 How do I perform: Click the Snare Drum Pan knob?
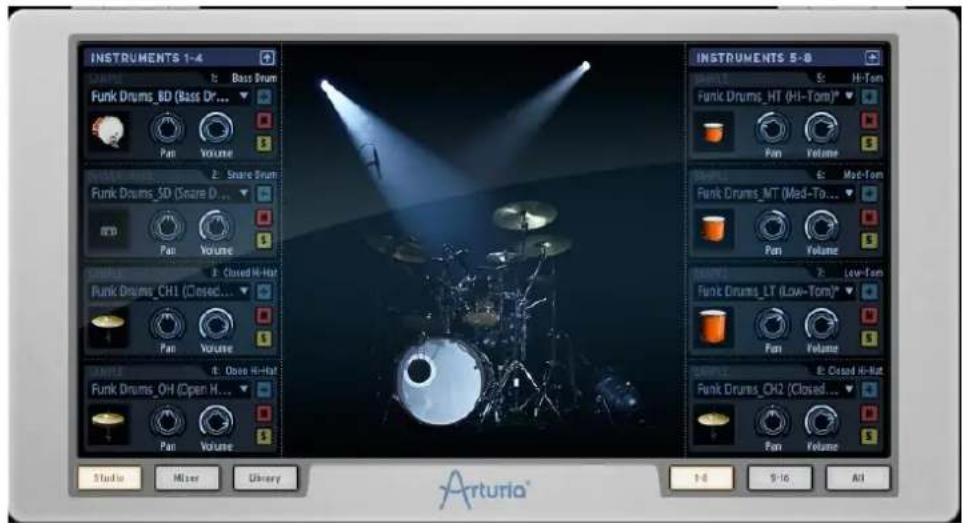click(x=167, y=226)
